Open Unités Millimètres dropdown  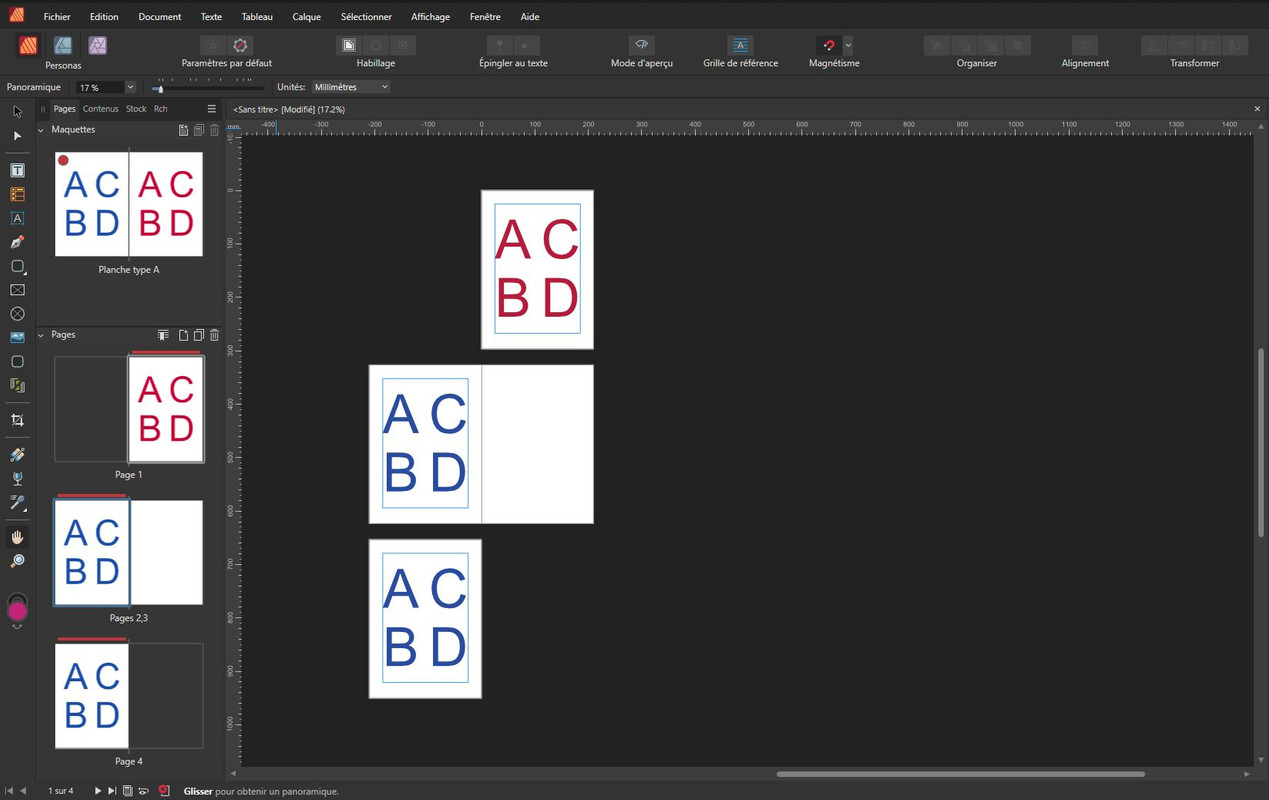point(351,87)
